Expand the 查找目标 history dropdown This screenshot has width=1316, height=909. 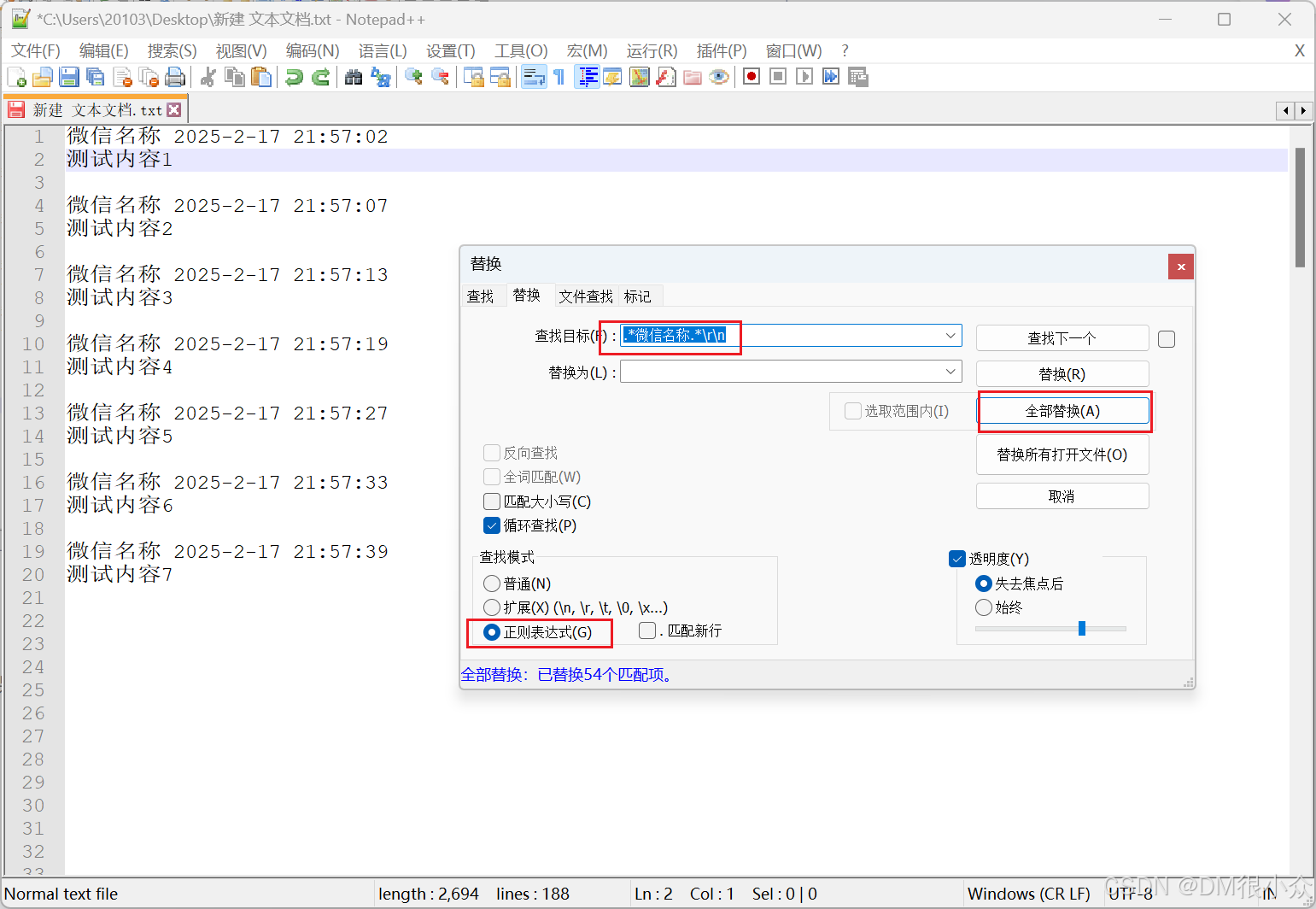click(950, 336)
